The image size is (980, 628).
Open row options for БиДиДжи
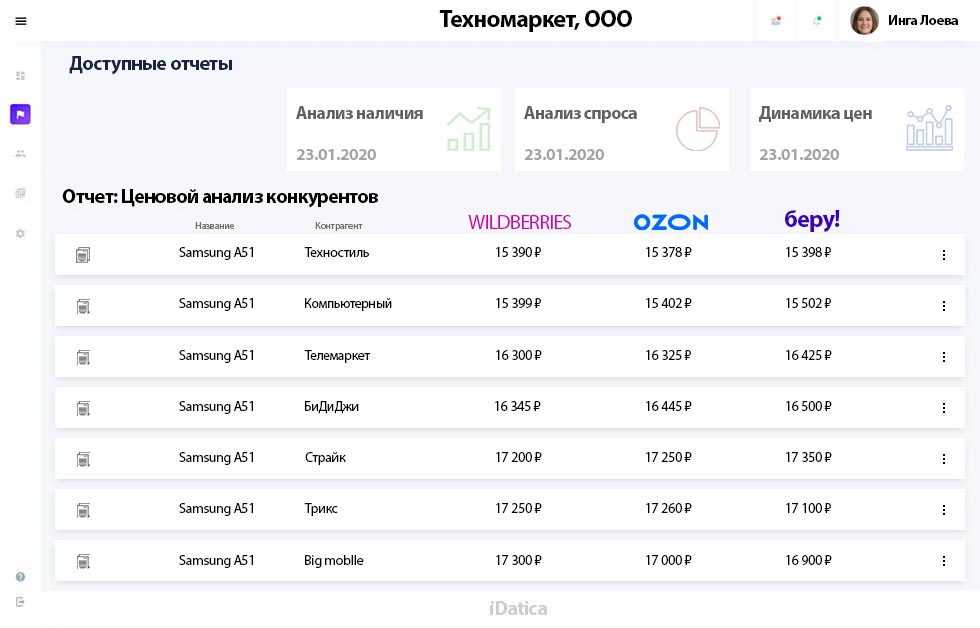[943, 408]
